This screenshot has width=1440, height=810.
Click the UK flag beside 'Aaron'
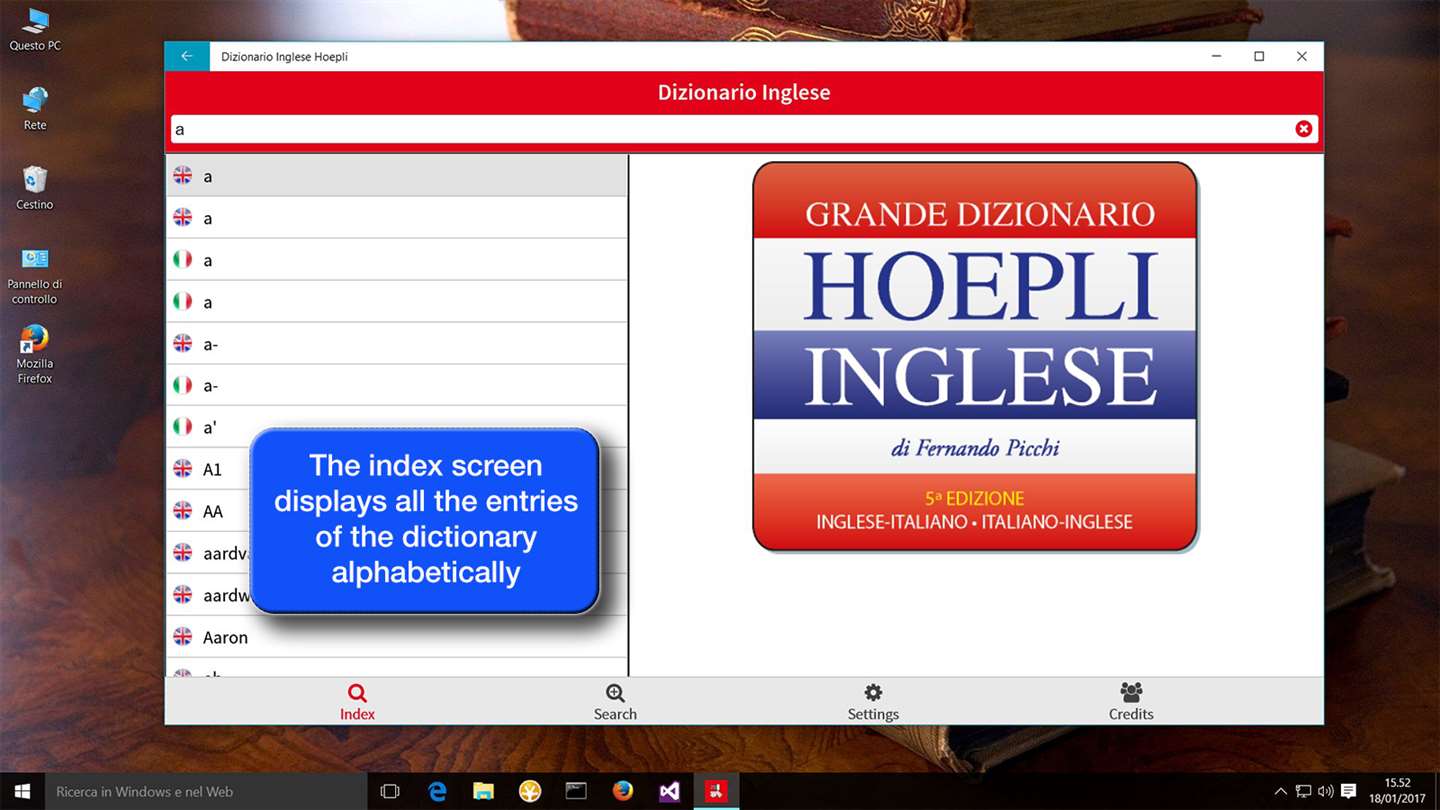182,636
